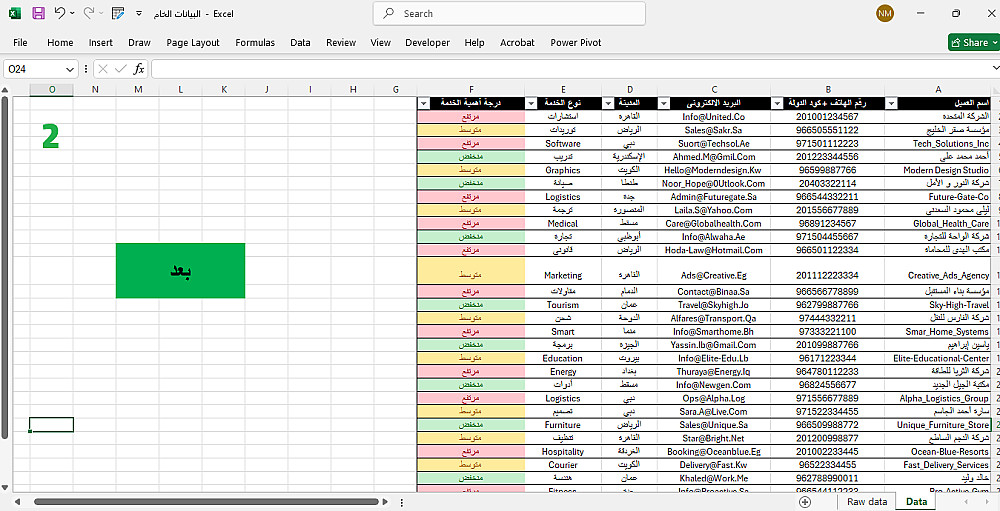The width and height of the screenshot is (1000, 511).
Task: Select the Modern Design Studio cell
Action: pos(938,170)
